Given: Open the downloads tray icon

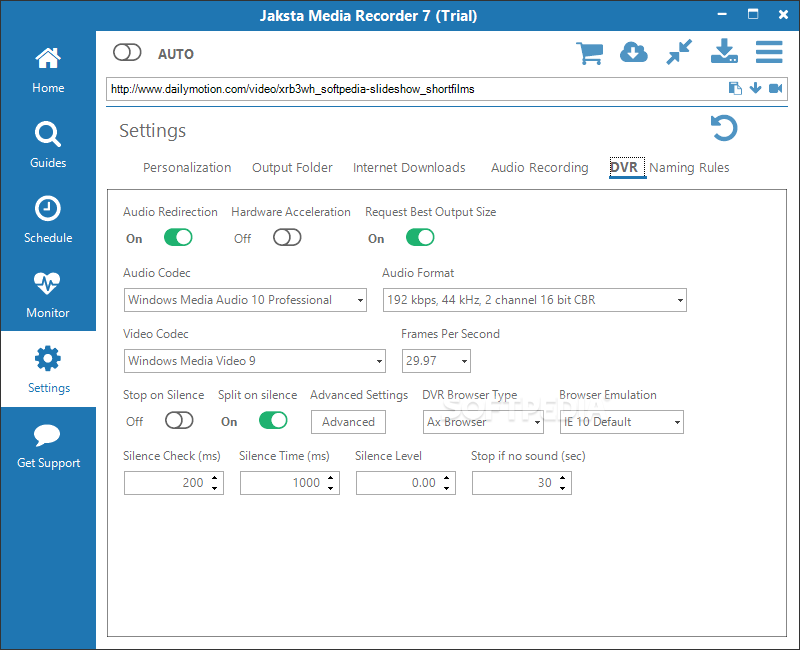Looking at the screenshot, I should click(724, 51).
